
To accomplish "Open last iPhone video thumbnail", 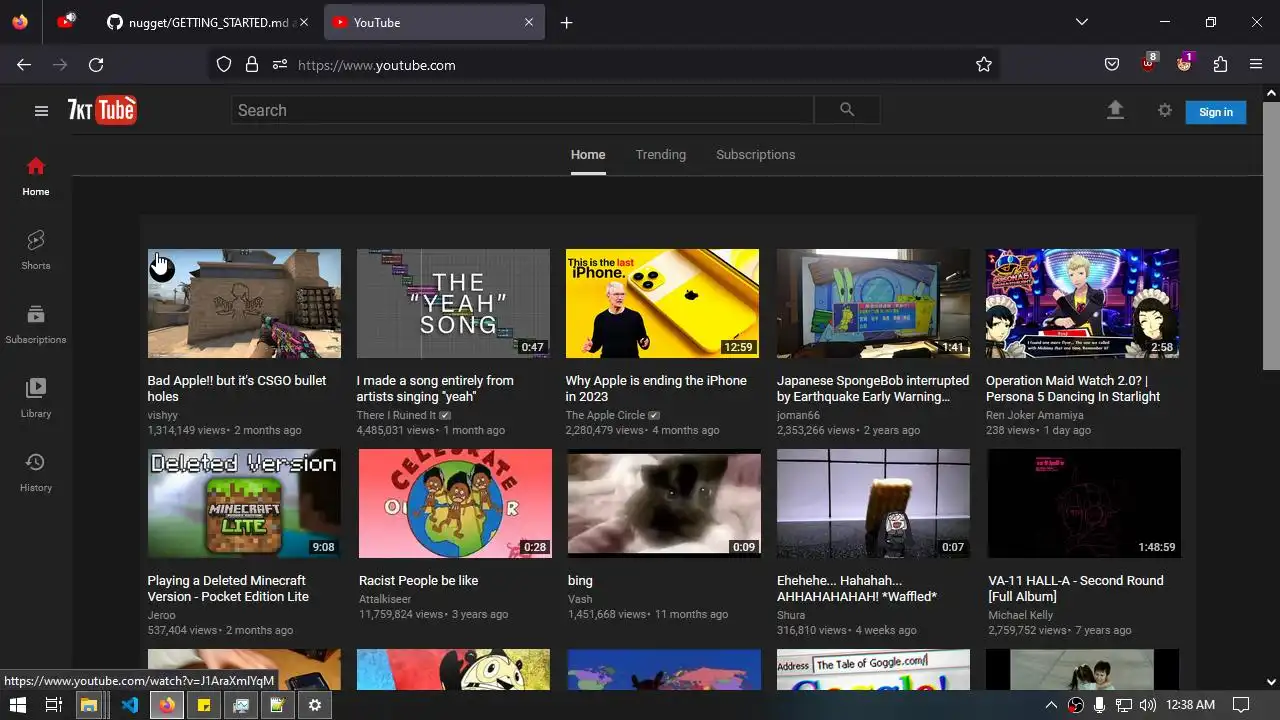I will (662, 303).
